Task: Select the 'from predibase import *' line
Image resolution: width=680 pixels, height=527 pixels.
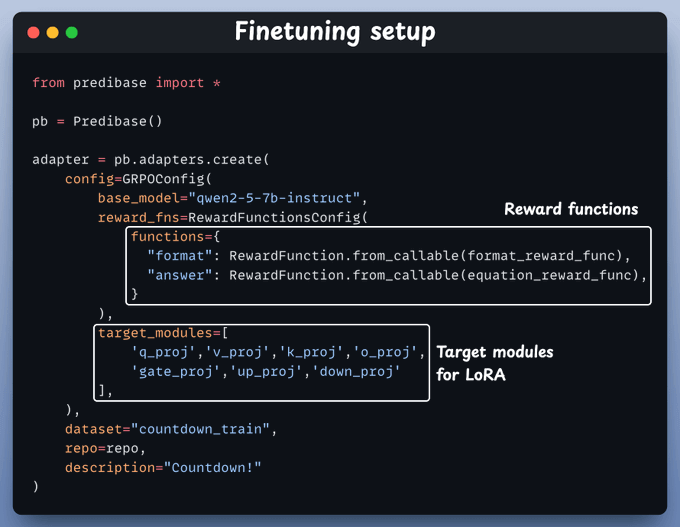Action: click(x=126, y=82)
